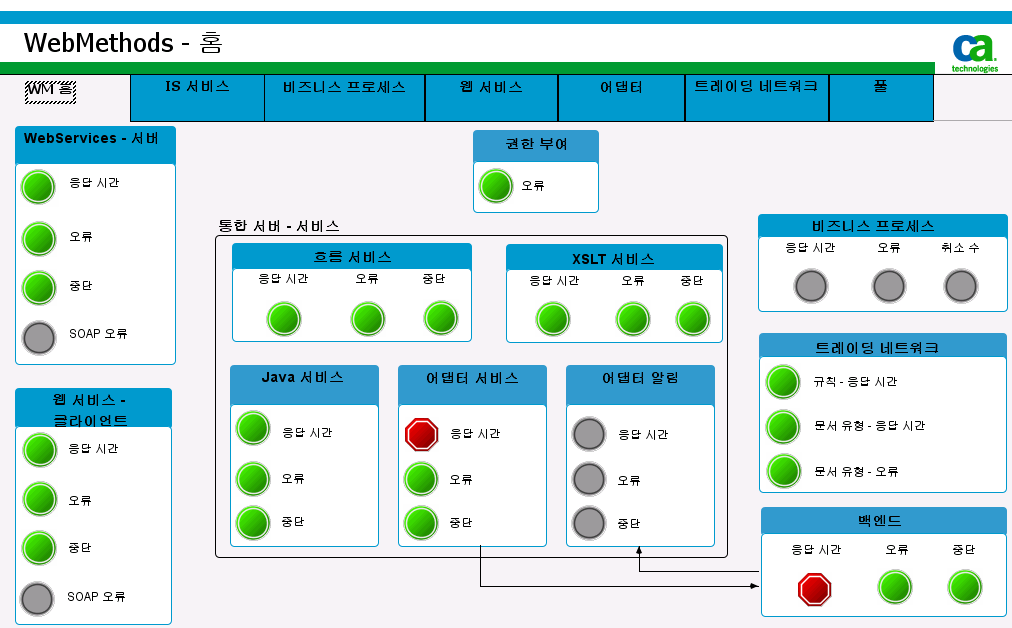This screenshot has height=628, width=1012.
Task: Click XSLT 서비스 중단 green light
Action: 693,319
